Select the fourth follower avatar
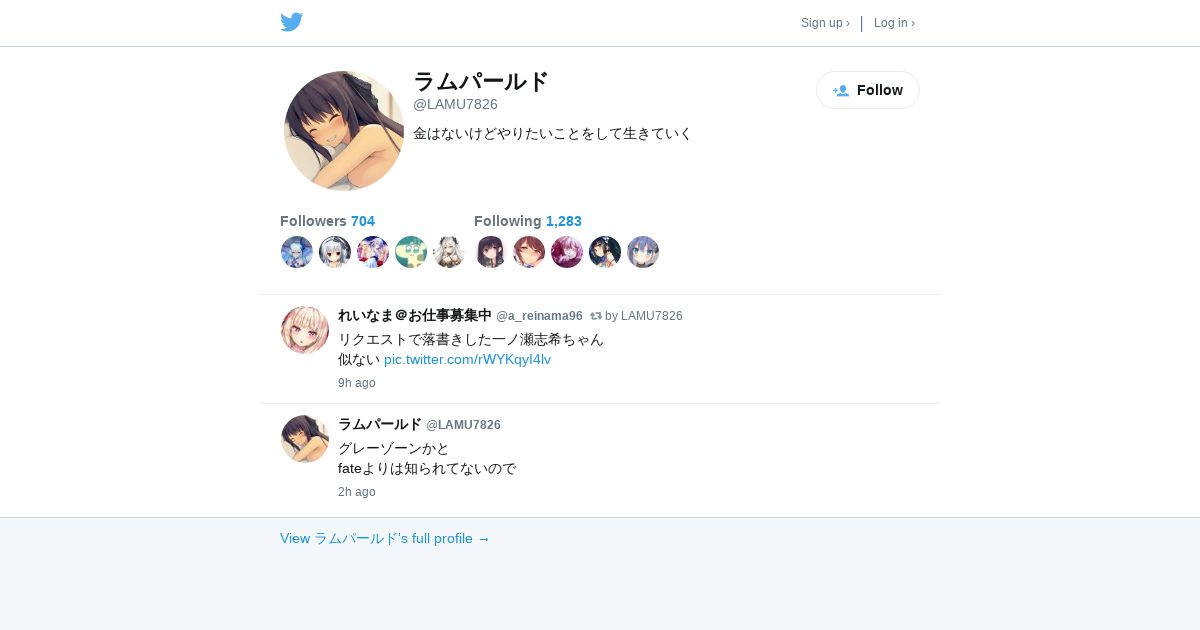This screenshot has height=630, width=1200. pos(411,252)
